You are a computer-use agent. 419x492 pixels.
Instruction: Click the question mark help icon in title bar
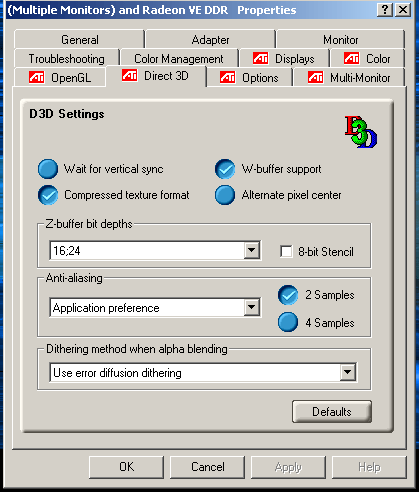click(x=385, y=10)
